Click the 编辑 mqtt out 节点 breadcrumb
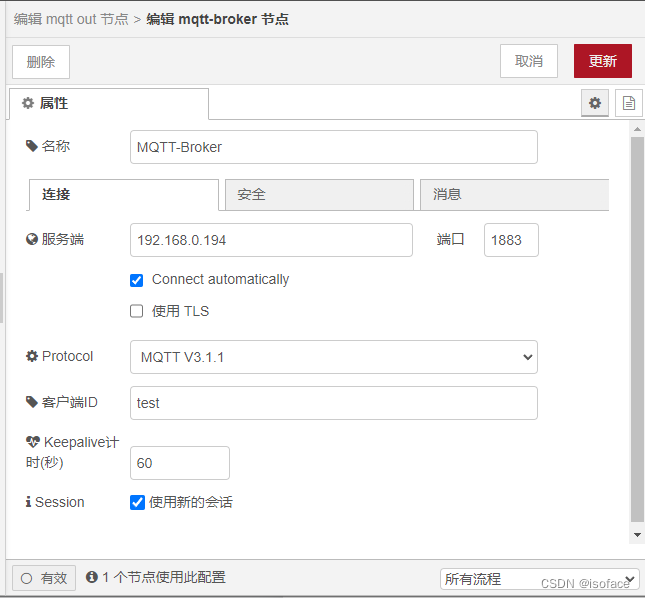Image resolution: width=645 pixels, height=598 pixels. pyautogui.click(x=71, y=19)
